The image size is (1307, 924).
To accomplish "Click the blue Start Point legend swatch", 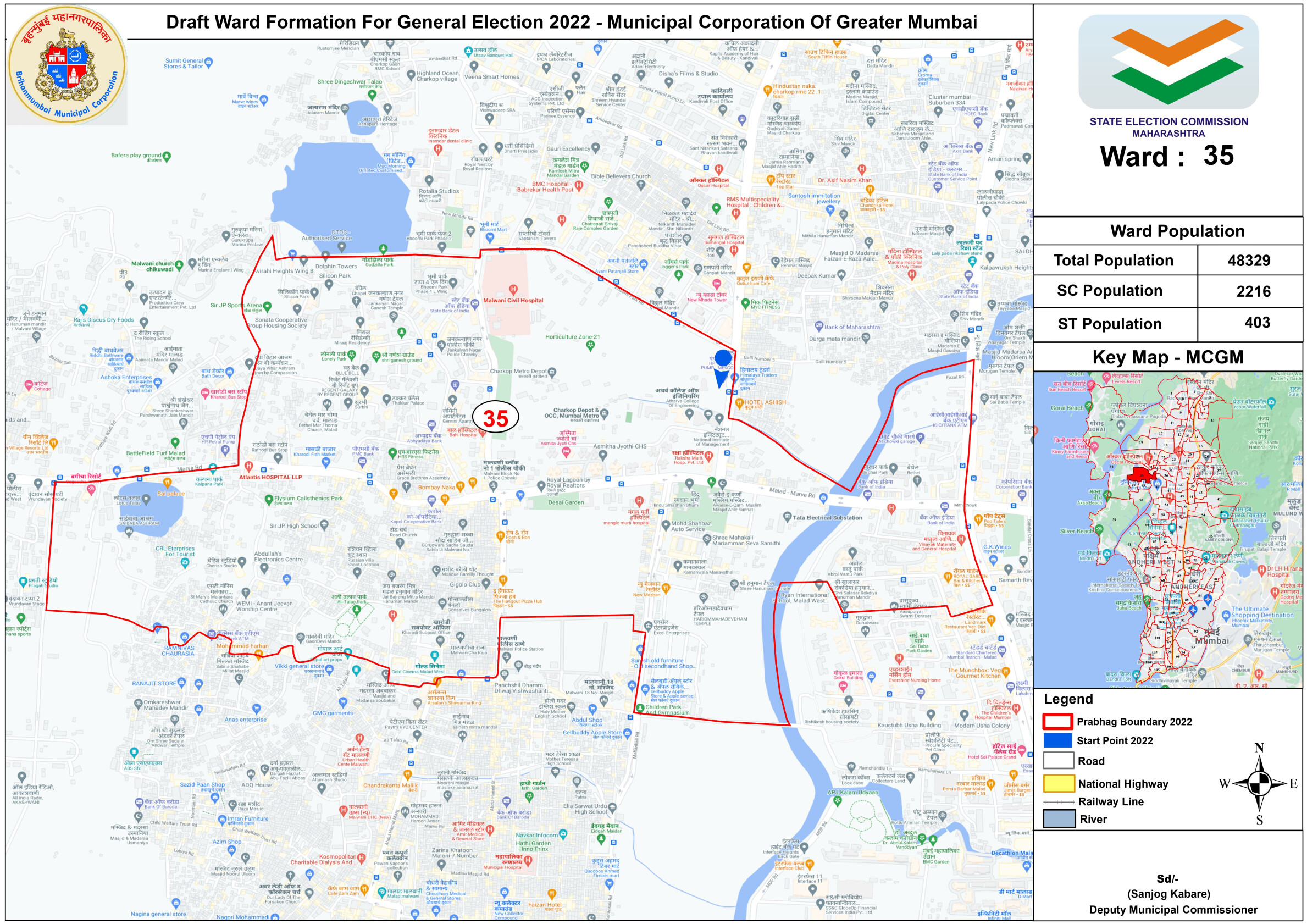I will click(1057, 740).
